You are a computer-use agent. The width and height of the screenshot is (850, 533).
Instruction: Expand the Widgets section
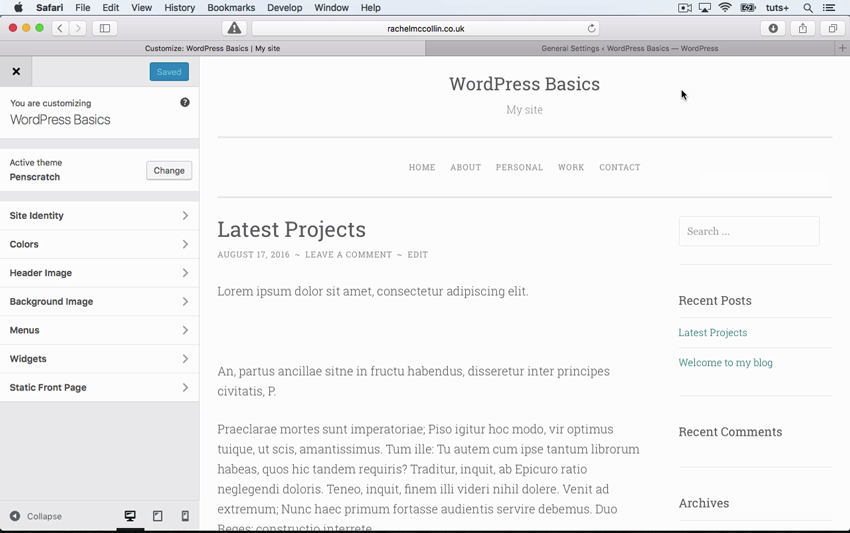click(99, 359)
